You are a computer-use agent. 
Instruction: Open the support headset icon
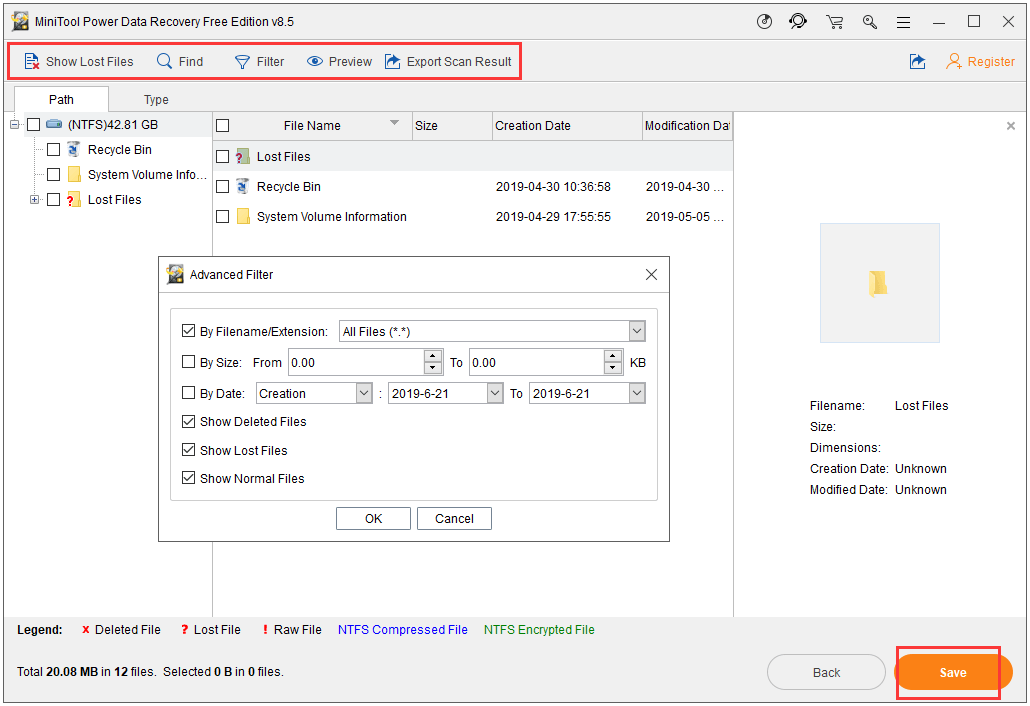[798, 22]
